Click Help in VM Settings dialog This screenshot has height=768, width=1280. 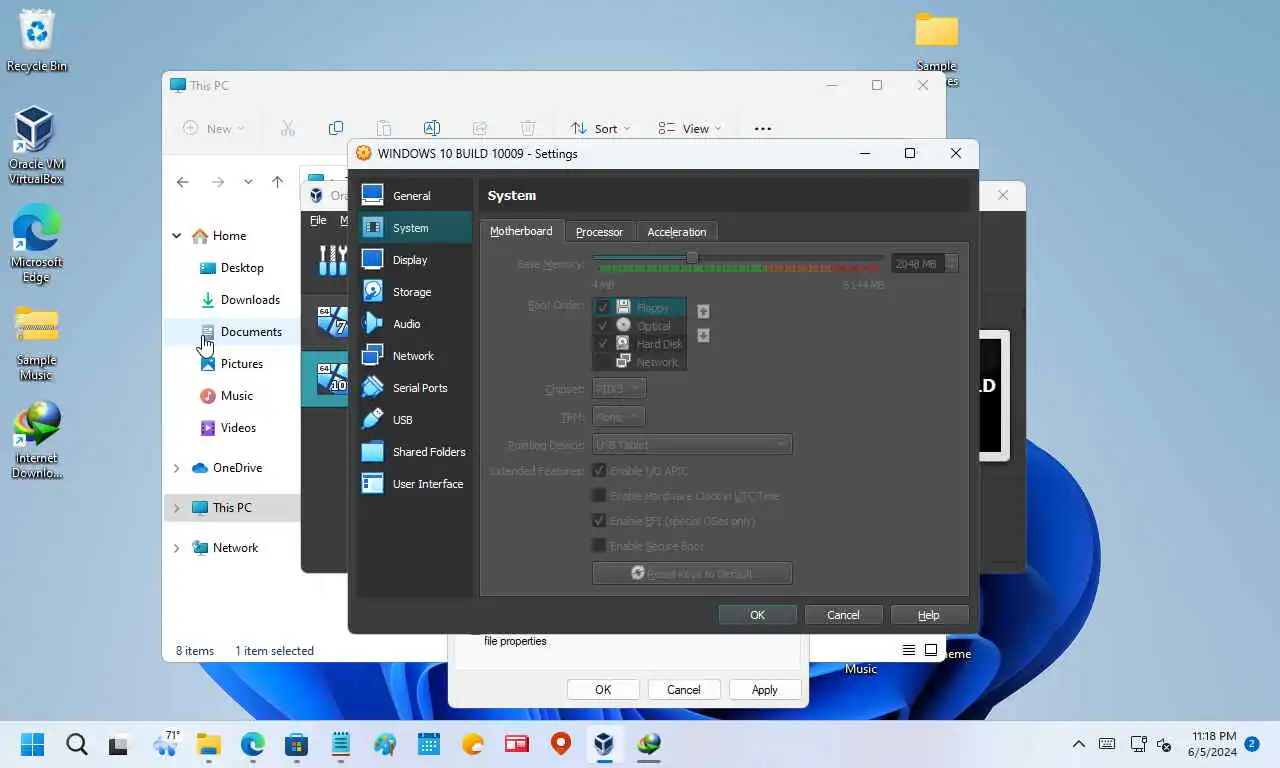point(929,615)
